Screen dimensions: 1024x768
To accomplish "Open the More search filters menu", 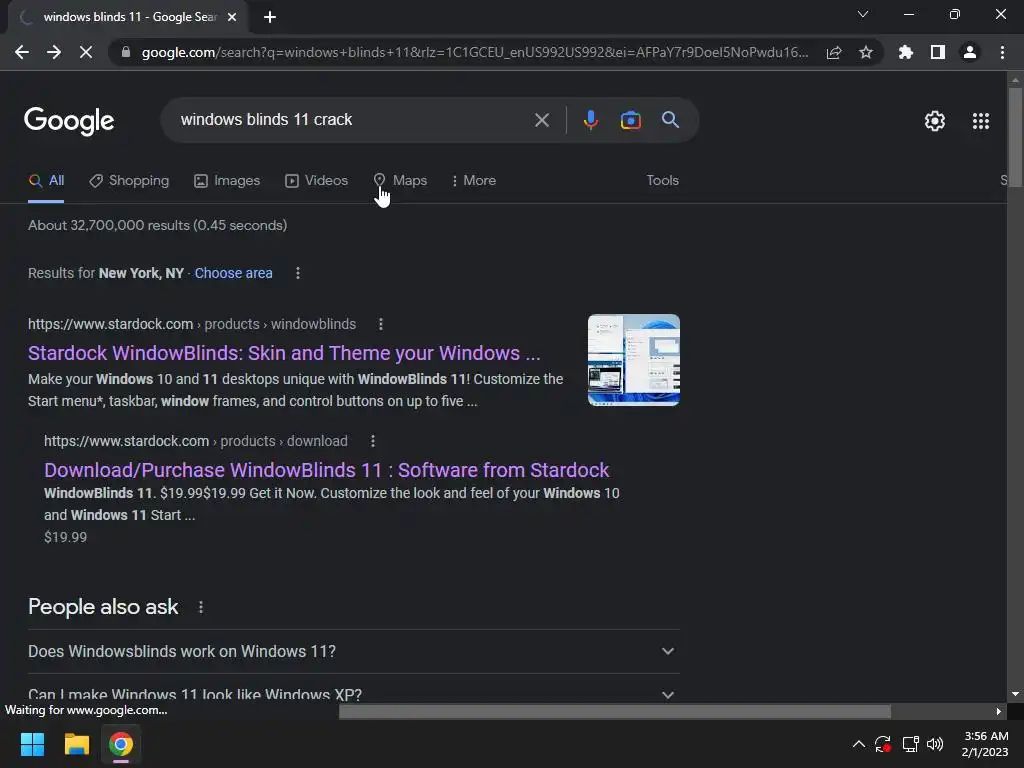I will pos(474,181).
